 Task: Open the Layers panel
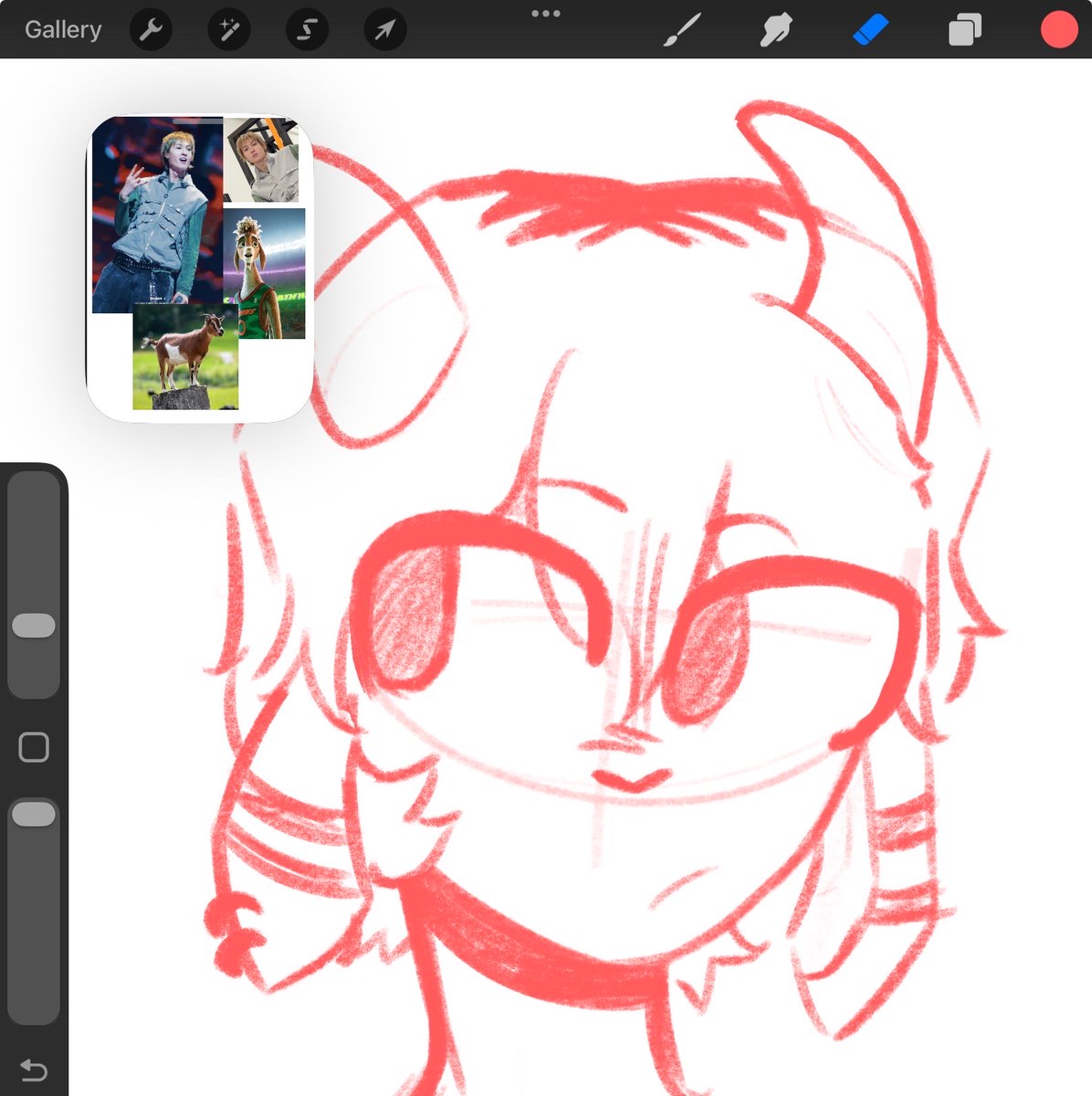(x=965, y=30)
